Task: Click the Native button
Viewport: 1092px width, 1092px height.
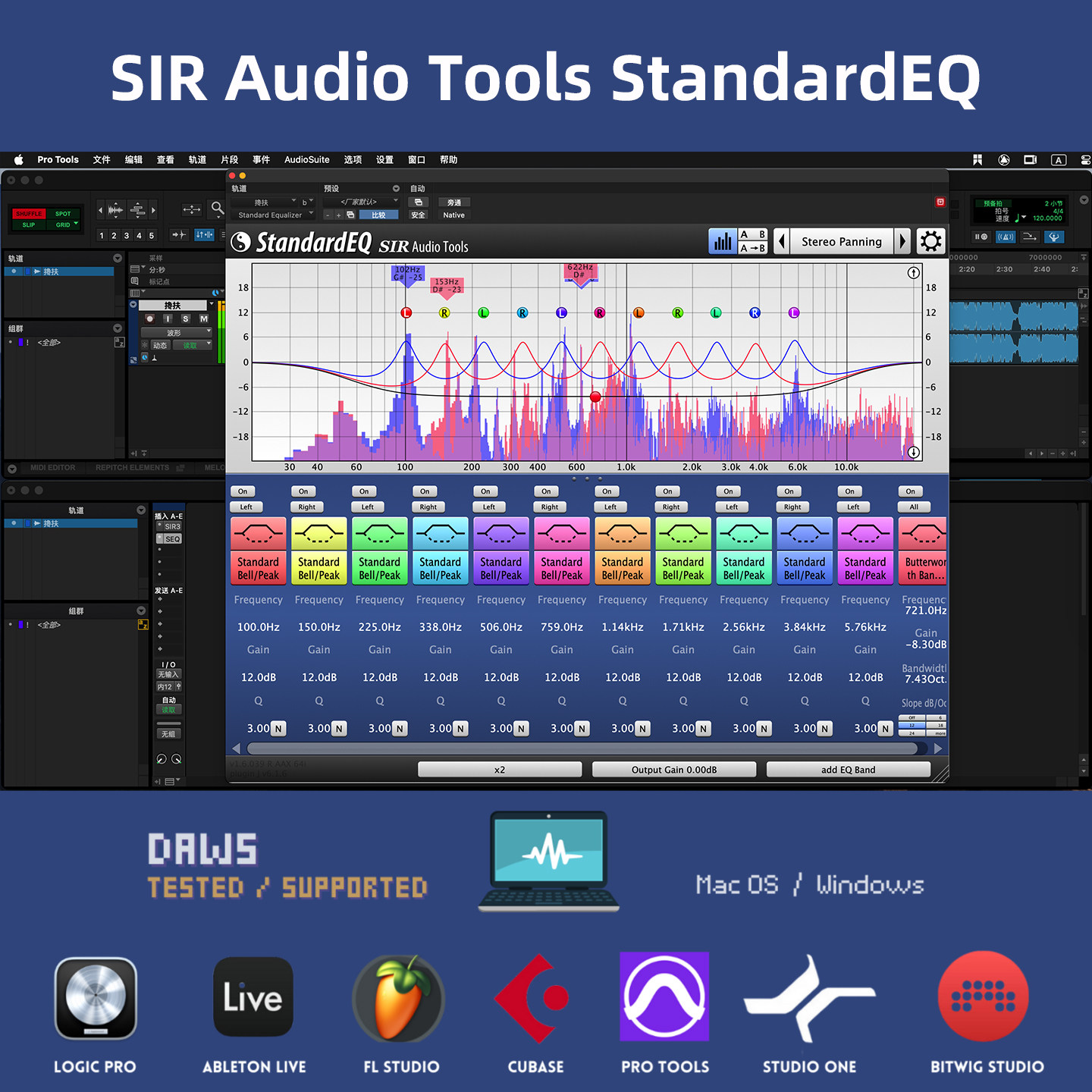Action: coord(454,215)
